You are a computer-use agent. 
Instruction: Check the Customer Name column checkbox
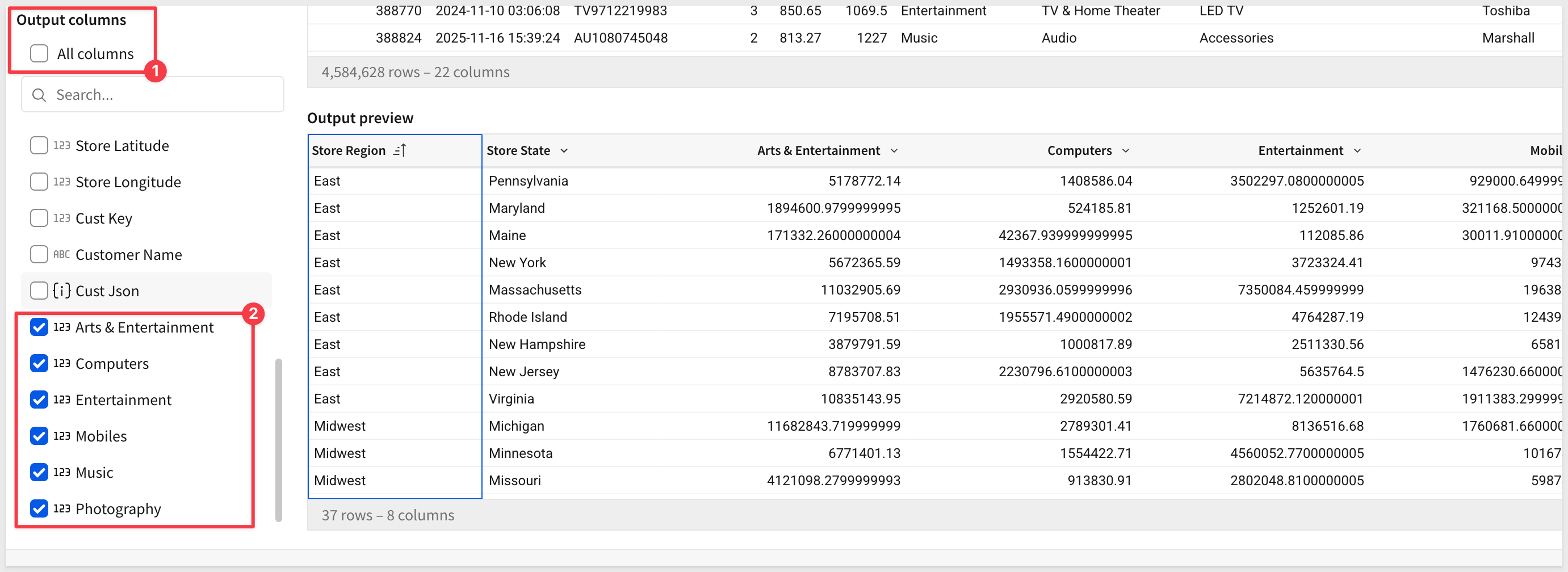coord(39,254)
